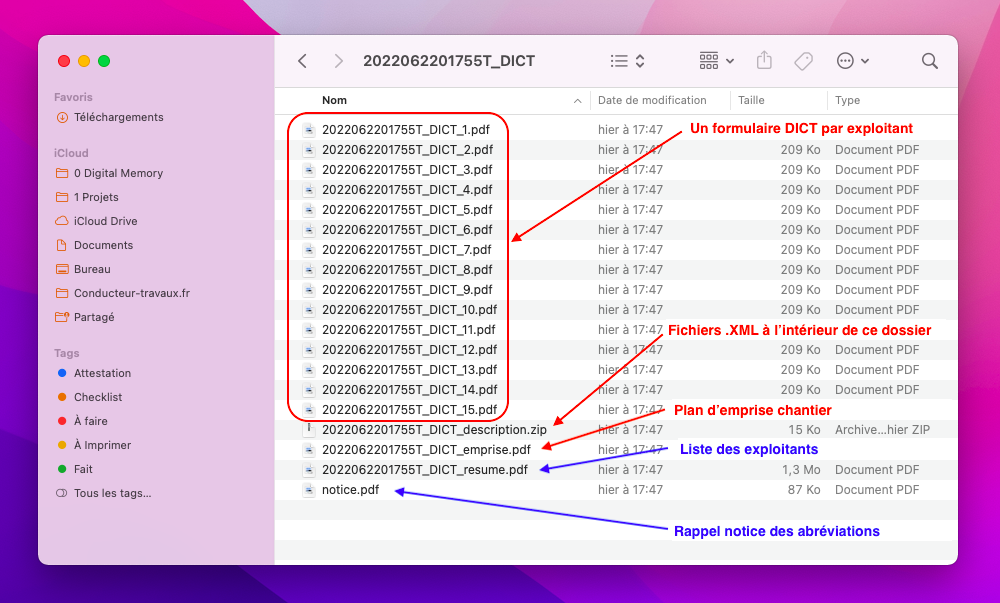Select the green Fait tag
1000x603 pixels.
pos(75,469)
